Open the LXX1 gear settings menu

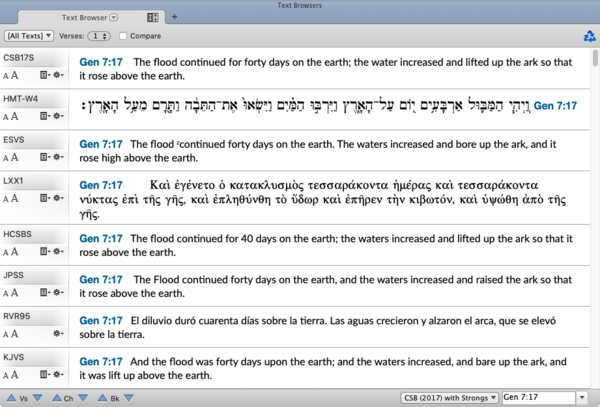click(x=58, y=198)
